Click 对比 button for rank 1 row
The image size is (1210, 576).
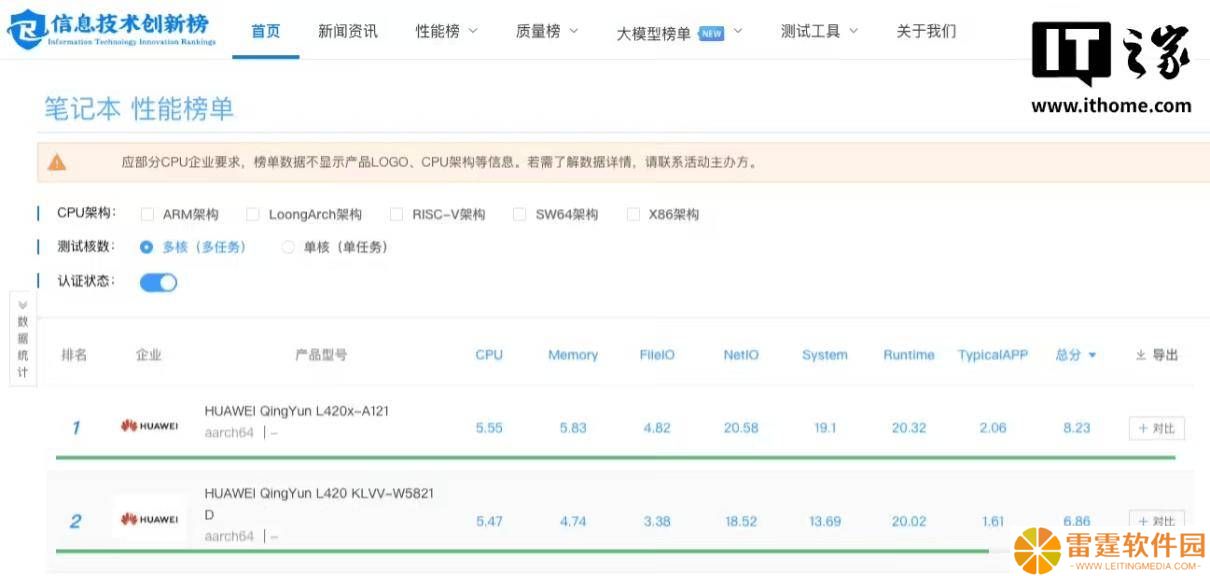pyautogui.click(x=1157, y=428)
